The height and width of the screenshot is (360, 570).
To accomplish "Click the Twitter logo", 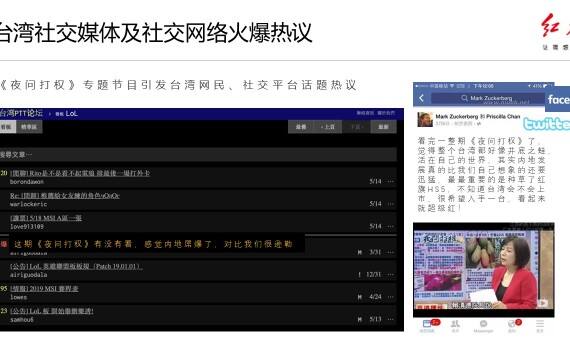I will click(546, 124).
